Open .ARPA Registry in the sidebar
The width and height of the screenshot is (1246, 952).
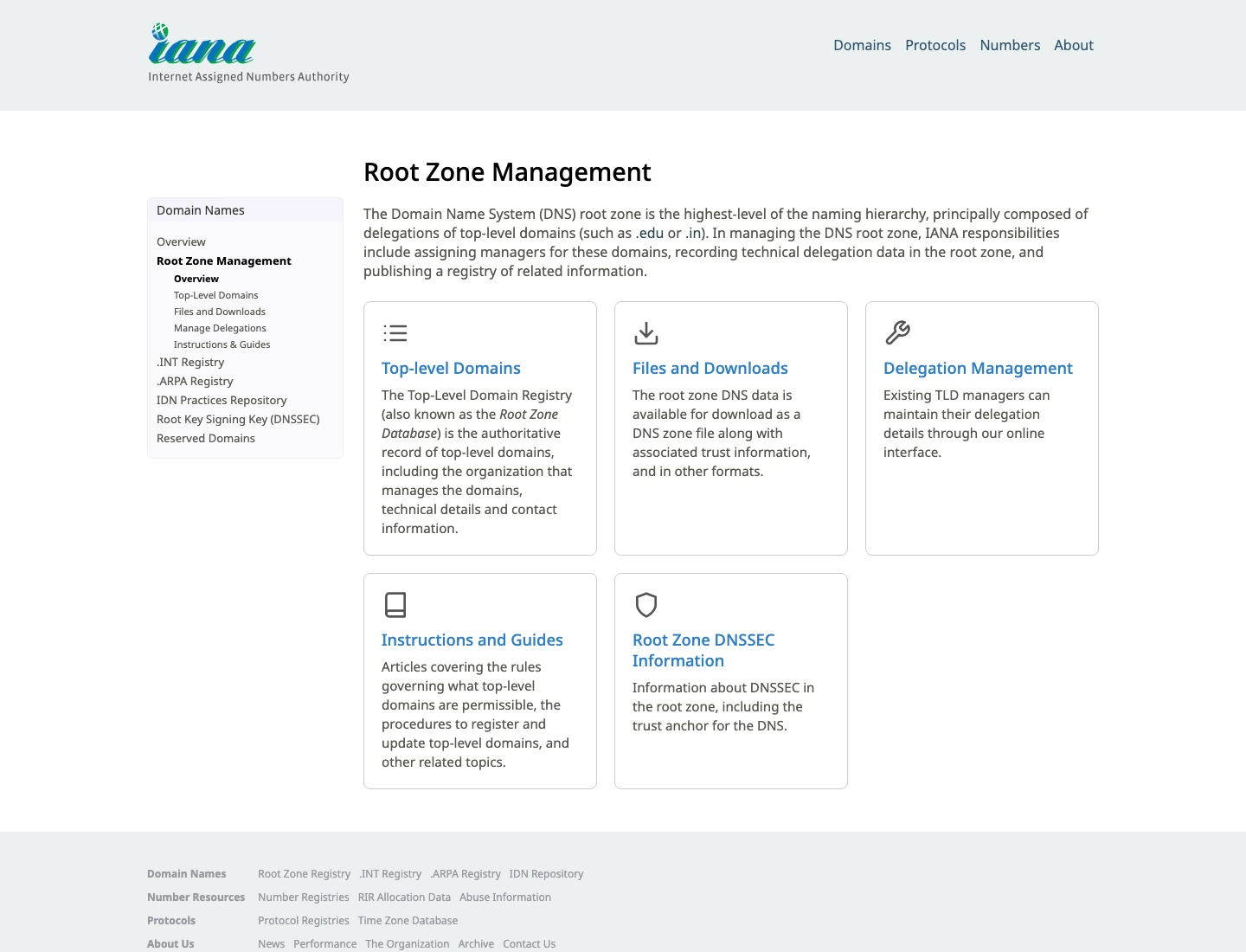(195, 381)
